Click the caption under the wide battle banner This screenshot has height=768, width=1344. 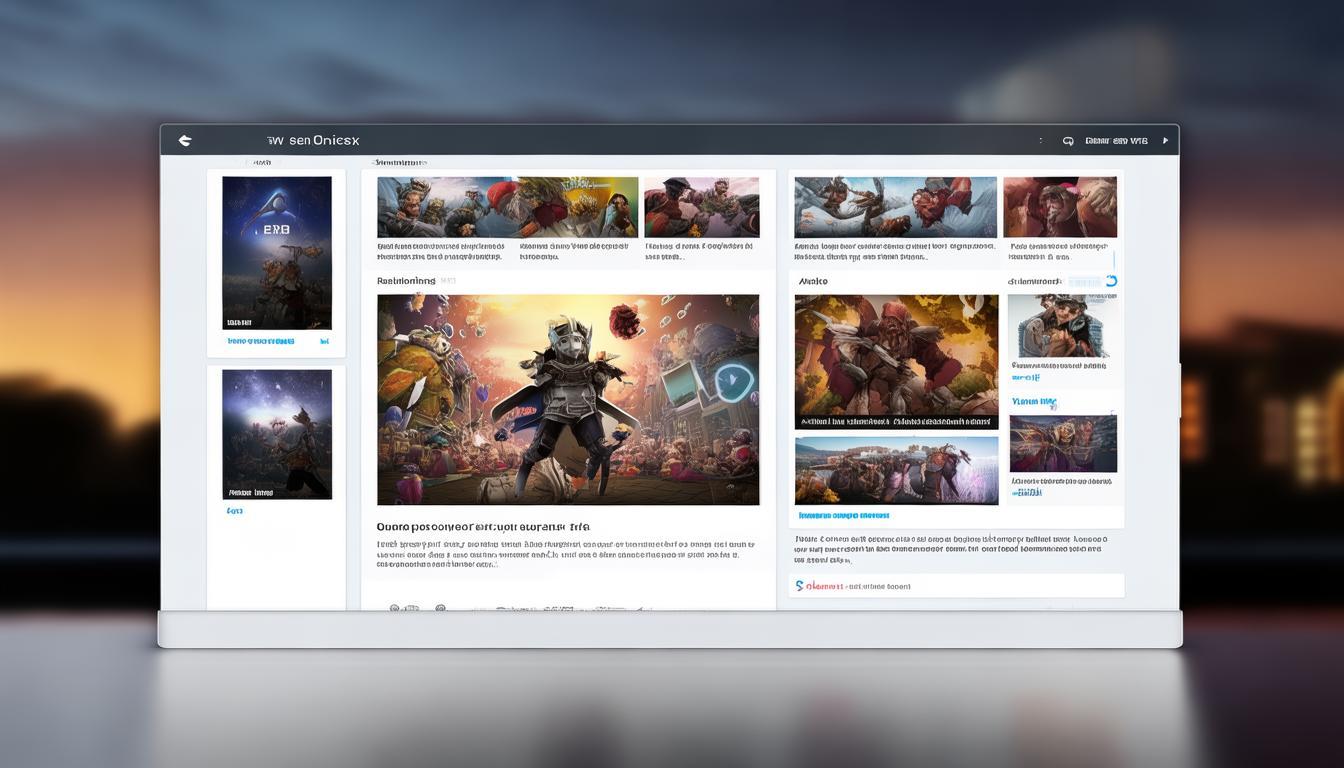pyautogui.click(x=441, y=251)
